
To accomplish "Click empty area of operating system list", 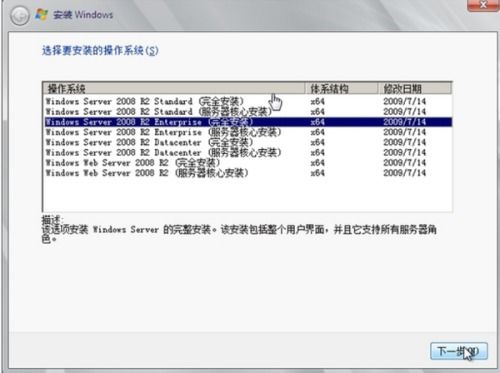I will click(x=248, y=195).
